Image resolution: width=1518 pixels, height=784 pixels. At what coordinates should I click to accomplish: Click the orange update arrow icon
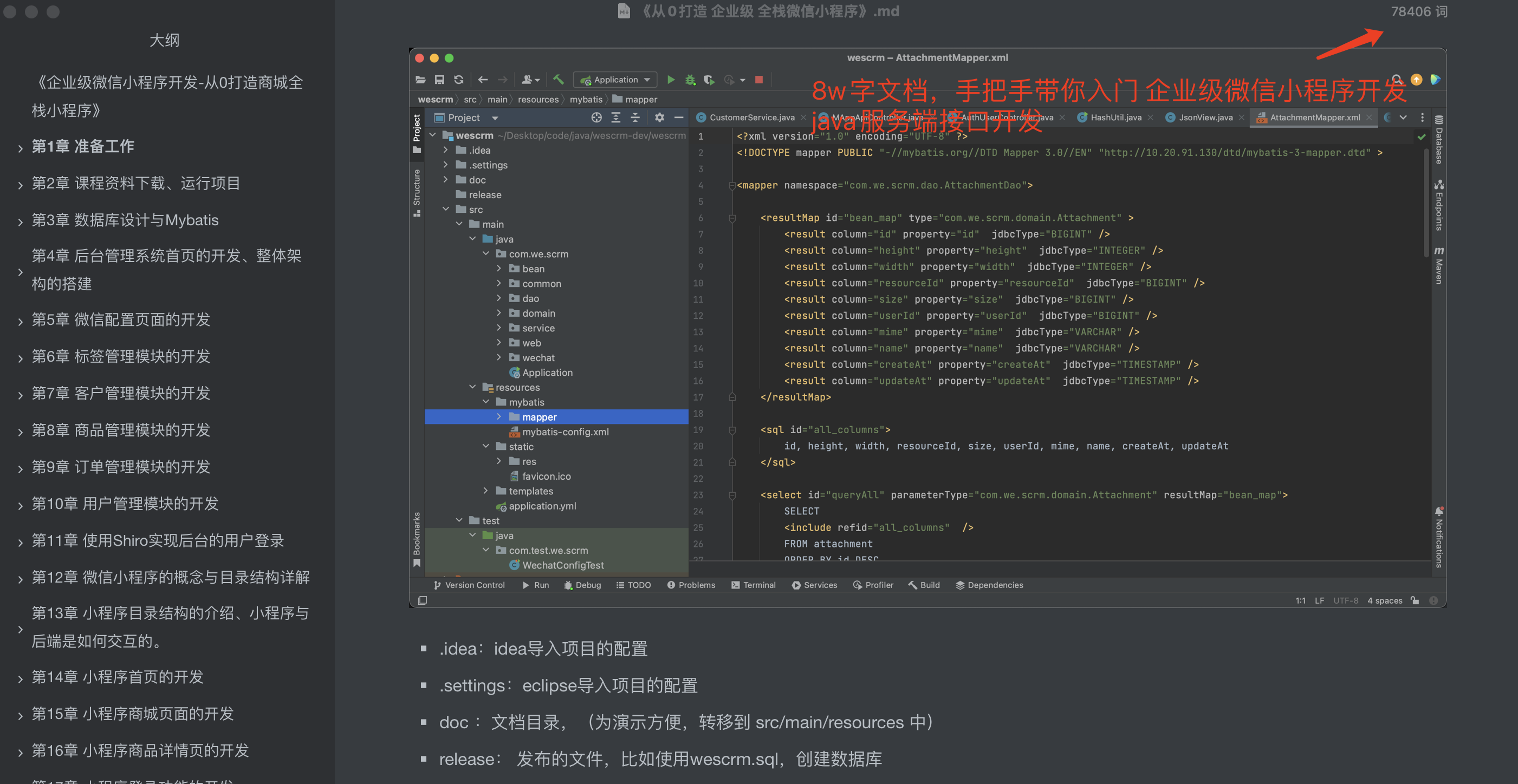coord(1417,80)
